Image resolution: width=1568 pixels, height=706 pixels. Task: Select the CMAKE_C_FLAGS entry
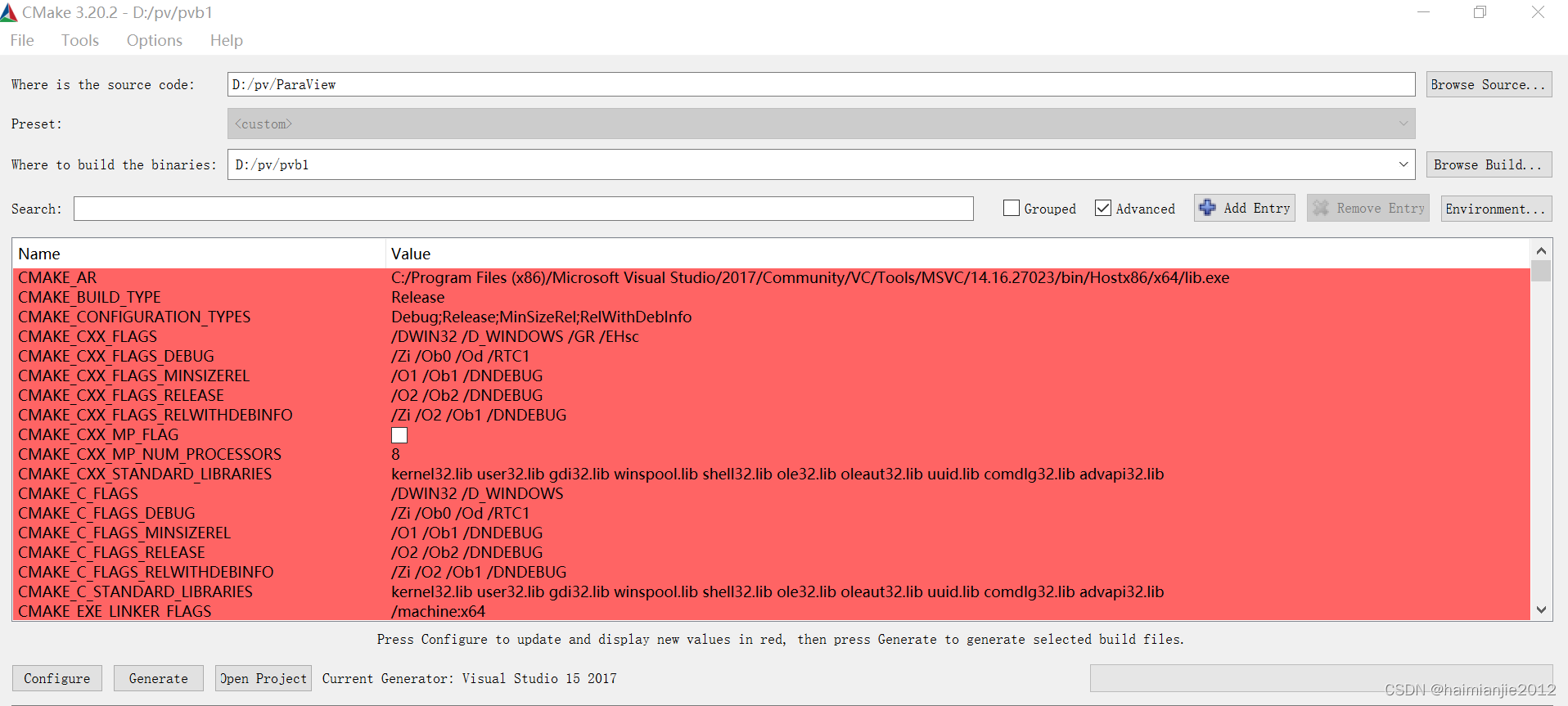[79, 494]
